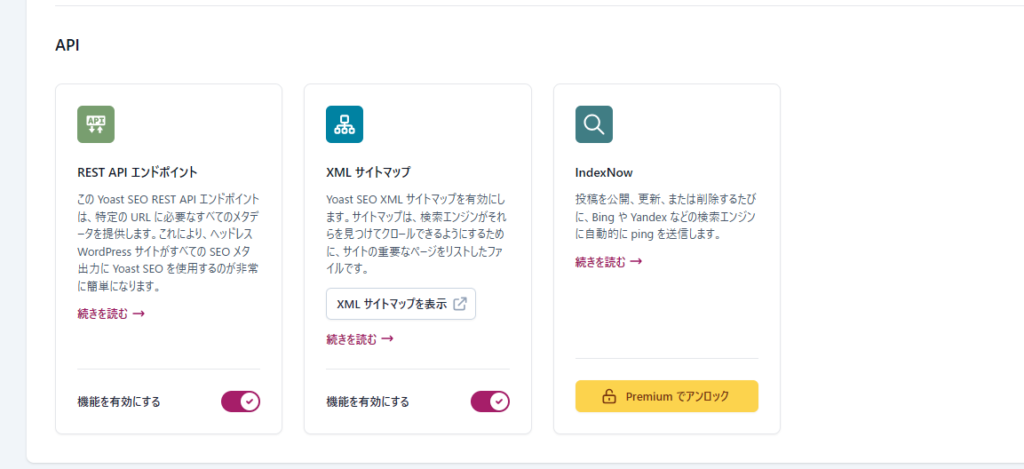Image resolution: width=1024 pixels, height=469 pixels.
Task: Click 機能を有効にする label in REST API card
Action: click(x=119, y=402)
